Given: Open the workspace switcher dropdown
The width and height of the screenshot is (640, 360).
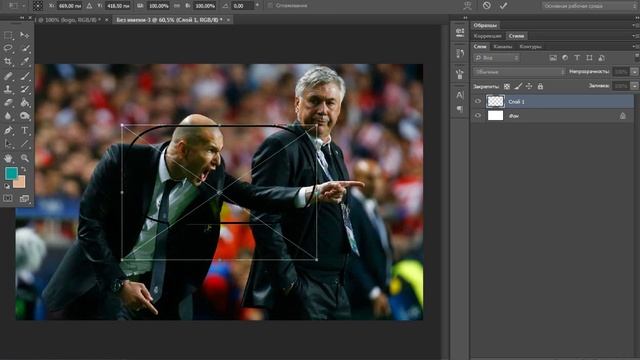Looking at the screenshot, I should tap(590, 6).
